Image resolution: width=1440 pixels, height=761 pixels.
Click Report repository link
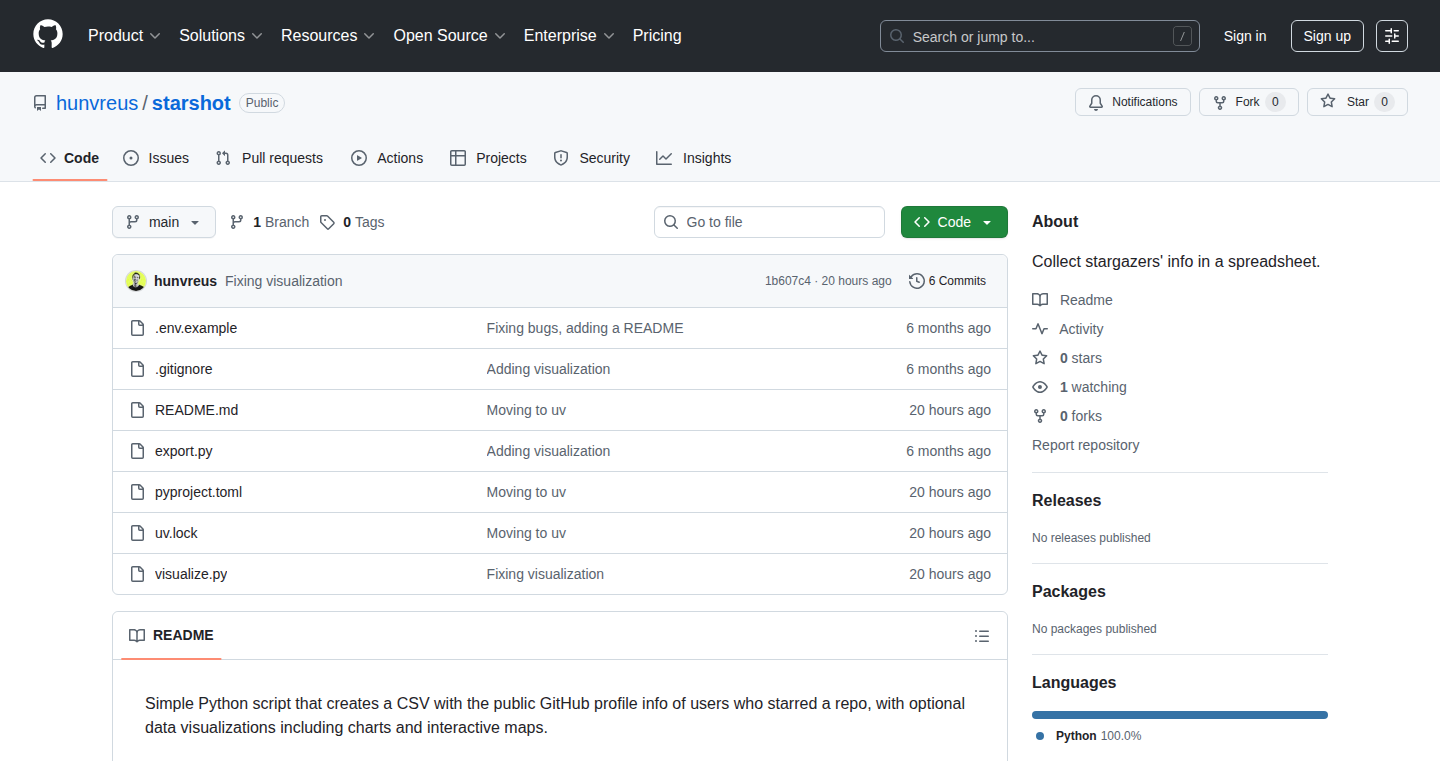(x=1086, y=445)
